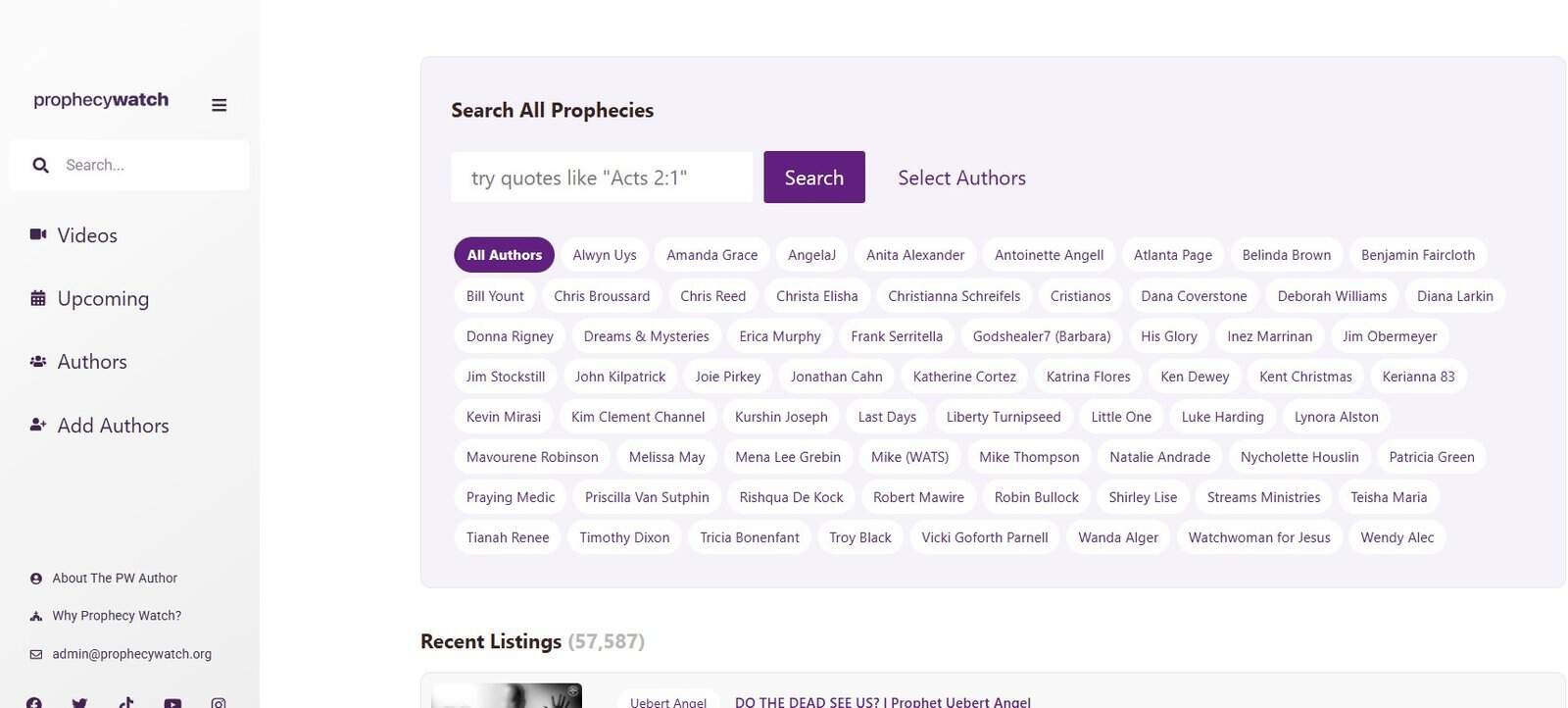Select the Watchwoman for Jesus filter
The width and height of the screenshot is (1568, 708).
[1259, 537]
